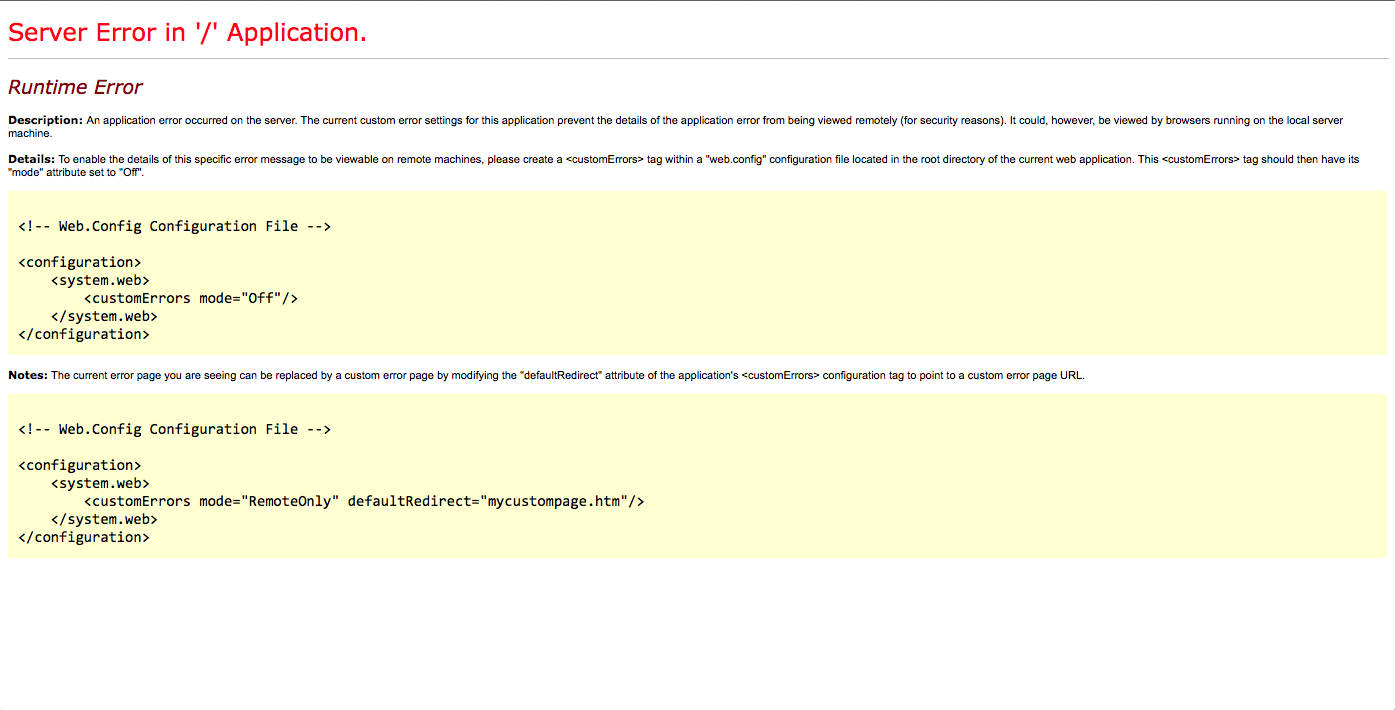Click the Web.Config comment in the second code block
Screen dimensions: 1395x710
point(174,429)
